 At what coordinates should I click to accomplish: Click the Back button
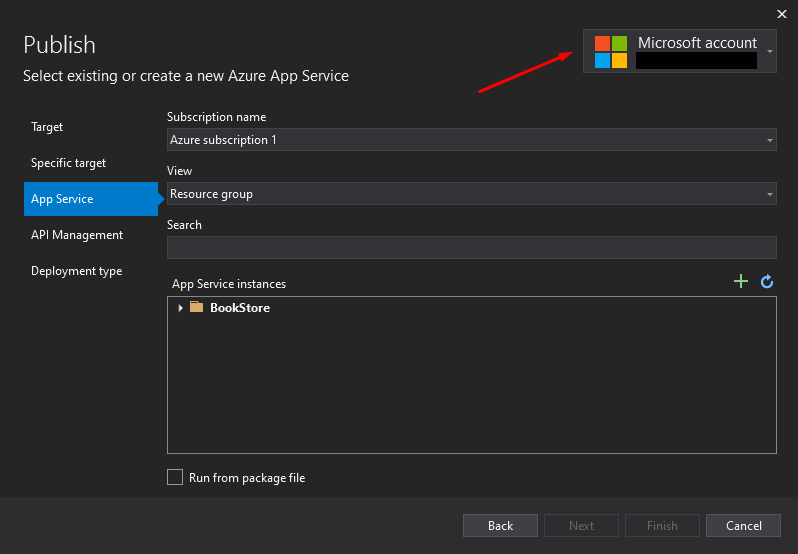click(x=500, y=526)
